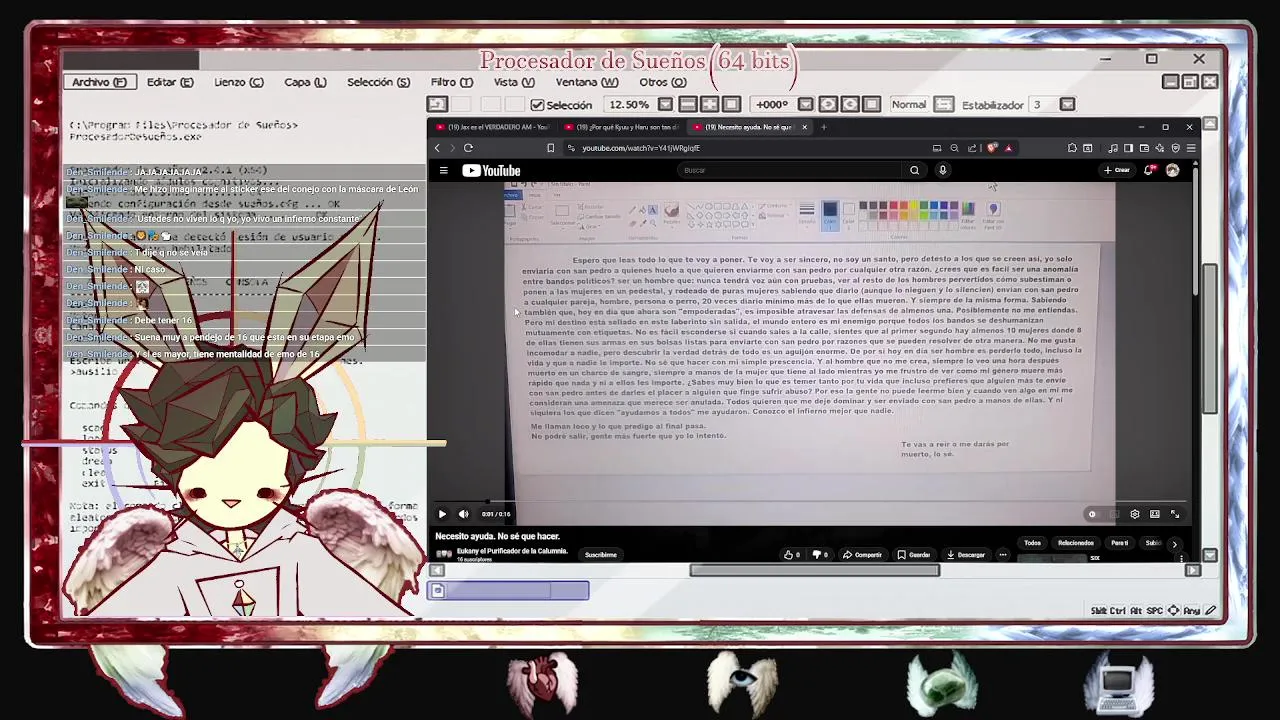Dislike the video with thumbs down
The height and width of the screenshot is (720, 1280).
pos(819,555)
